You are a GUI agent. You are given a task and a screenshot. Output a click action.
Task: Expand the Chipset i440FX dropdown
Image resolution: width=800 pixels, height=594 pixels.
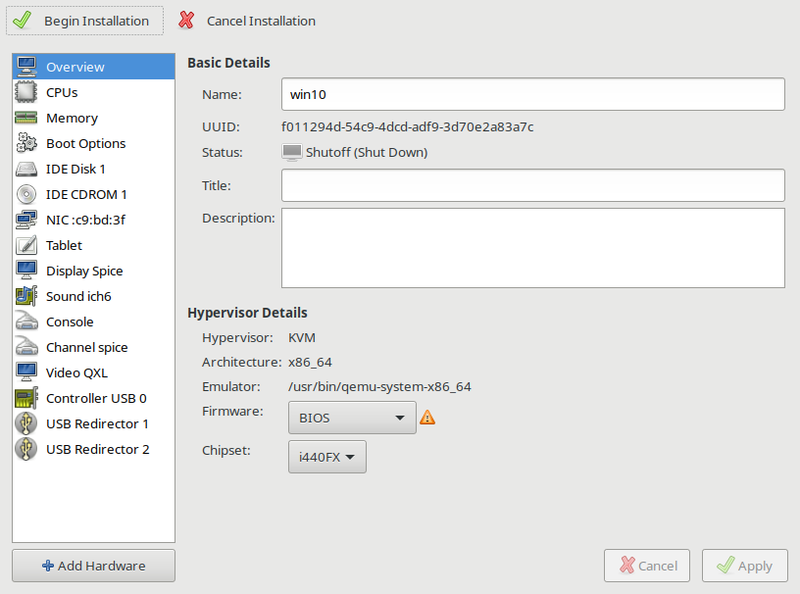tap(327, 456)
